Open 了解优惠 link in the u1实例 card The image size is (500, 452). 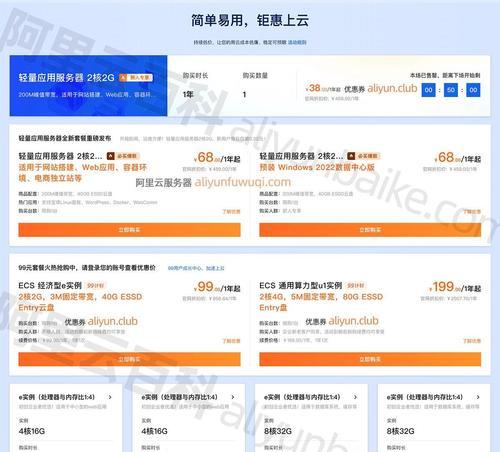click(x=472, y=341)
